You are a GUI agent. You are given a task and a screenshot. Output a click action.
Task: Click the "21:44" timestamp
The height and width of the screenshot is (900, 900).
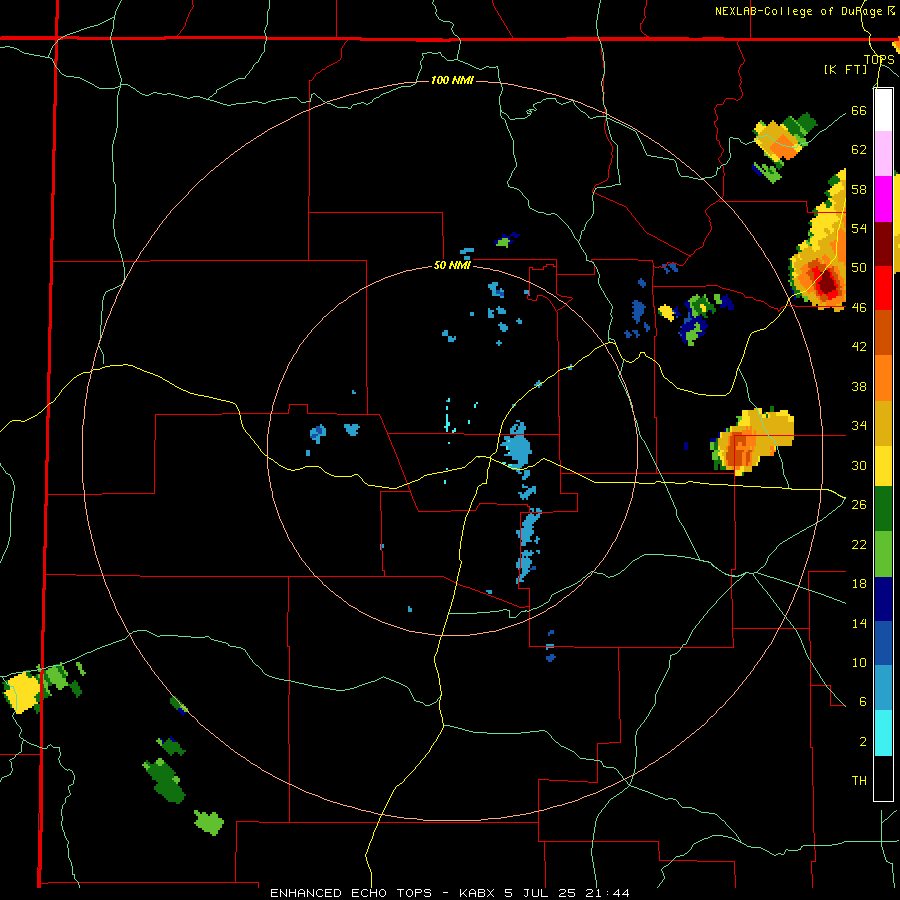tap(608, 893)
